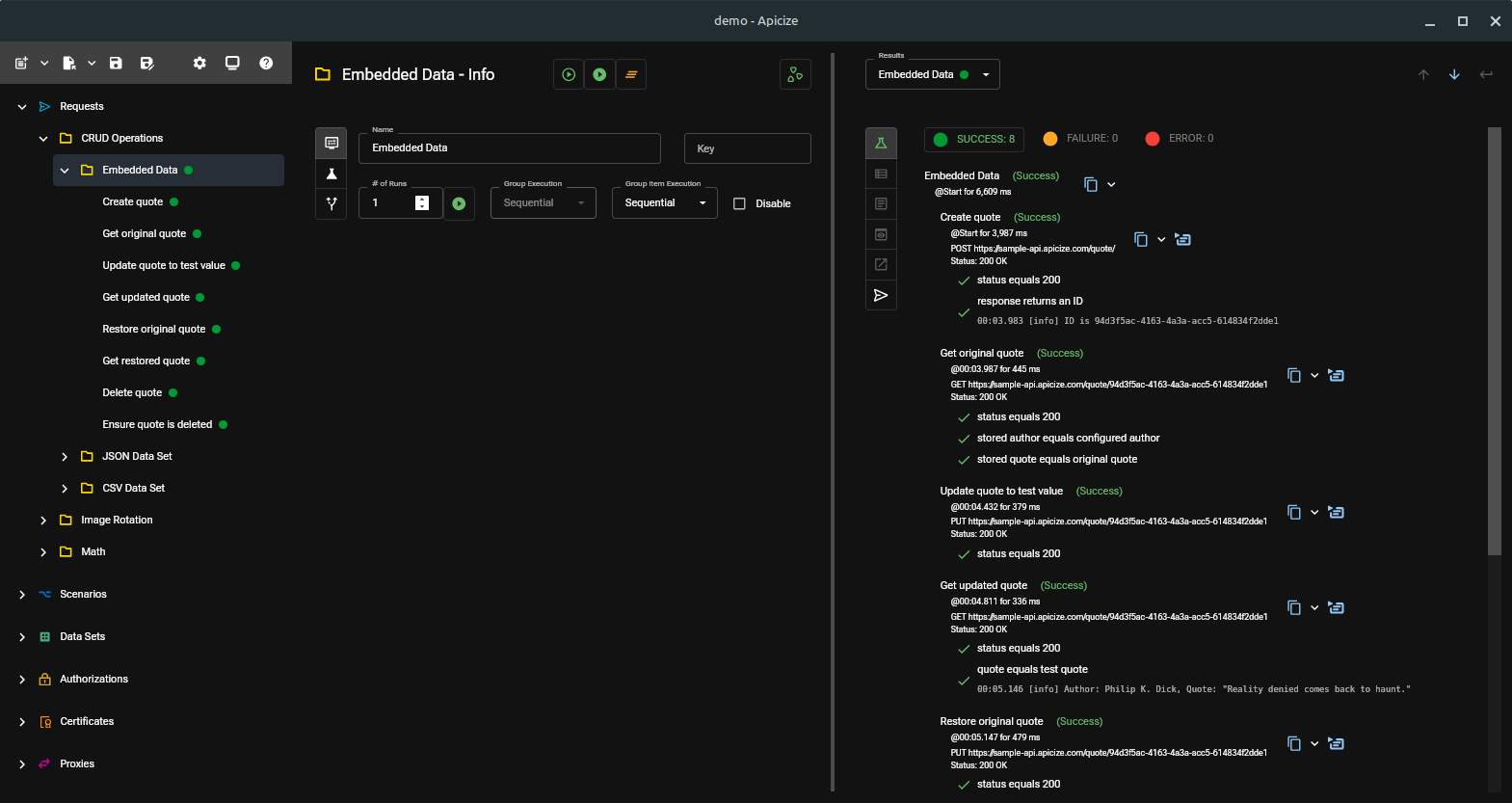1512x803 pixels.
Task: Click the FAILURE: 0 filter button
Action: (1081, 139)
